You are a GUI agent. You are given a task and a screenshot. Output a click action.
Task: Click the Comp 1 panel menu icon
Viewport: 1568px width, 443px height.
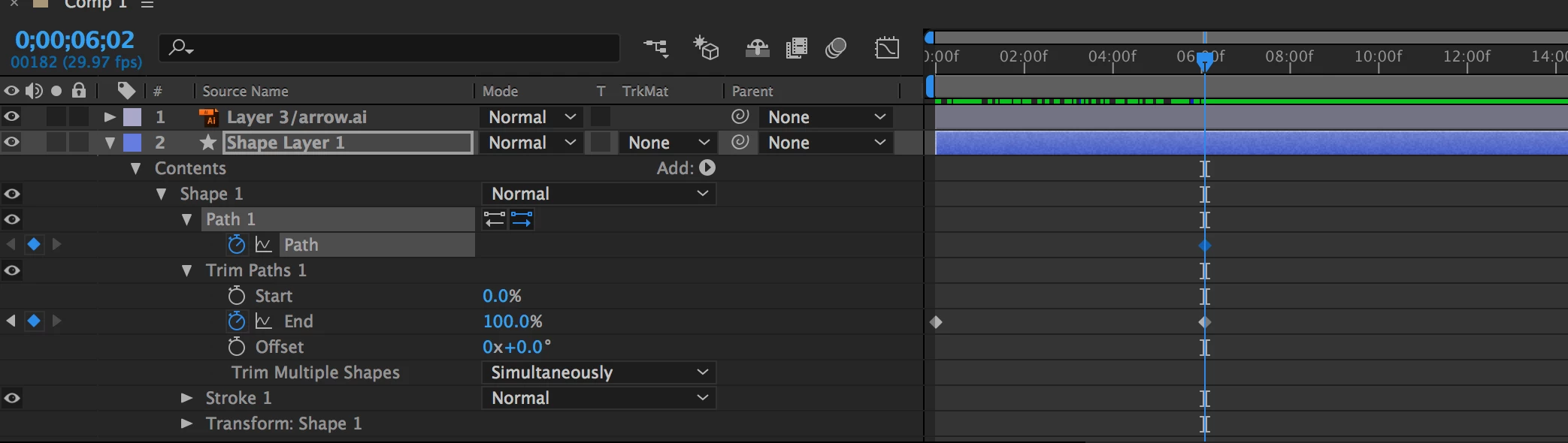(147, 5)
